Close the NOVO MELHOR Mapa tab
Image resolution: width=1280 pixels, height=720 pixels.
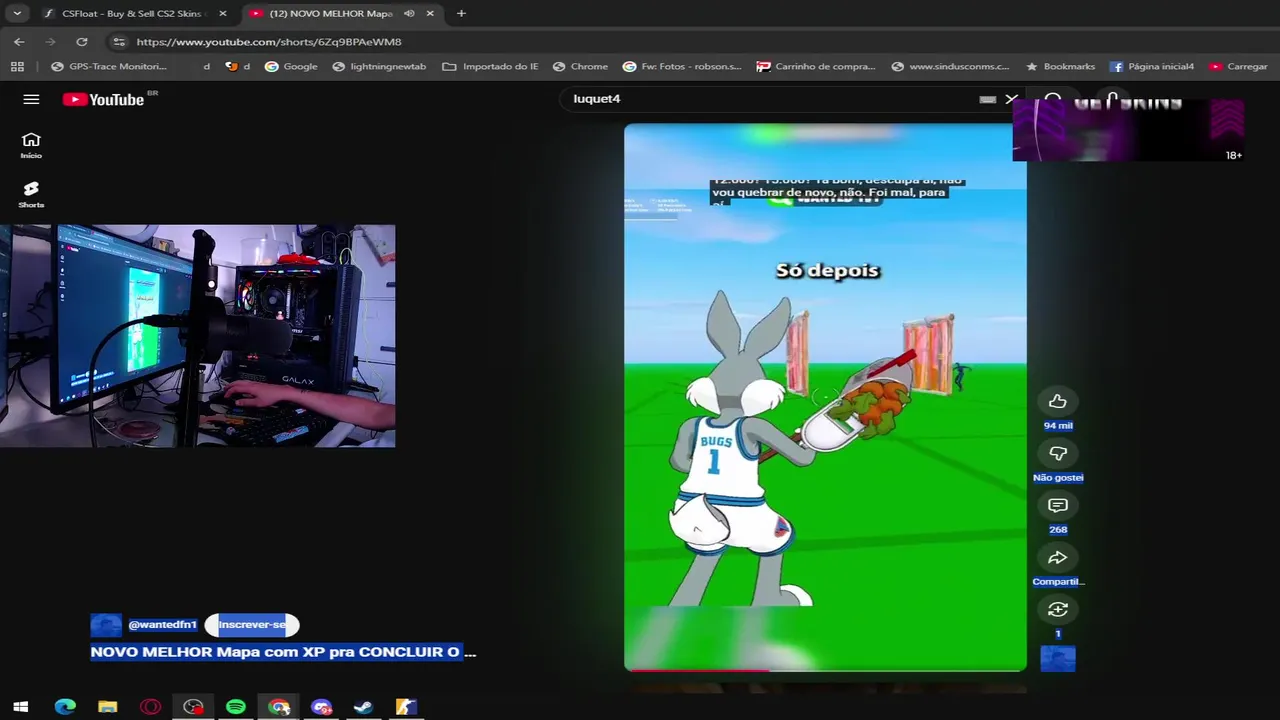[430, 13]
